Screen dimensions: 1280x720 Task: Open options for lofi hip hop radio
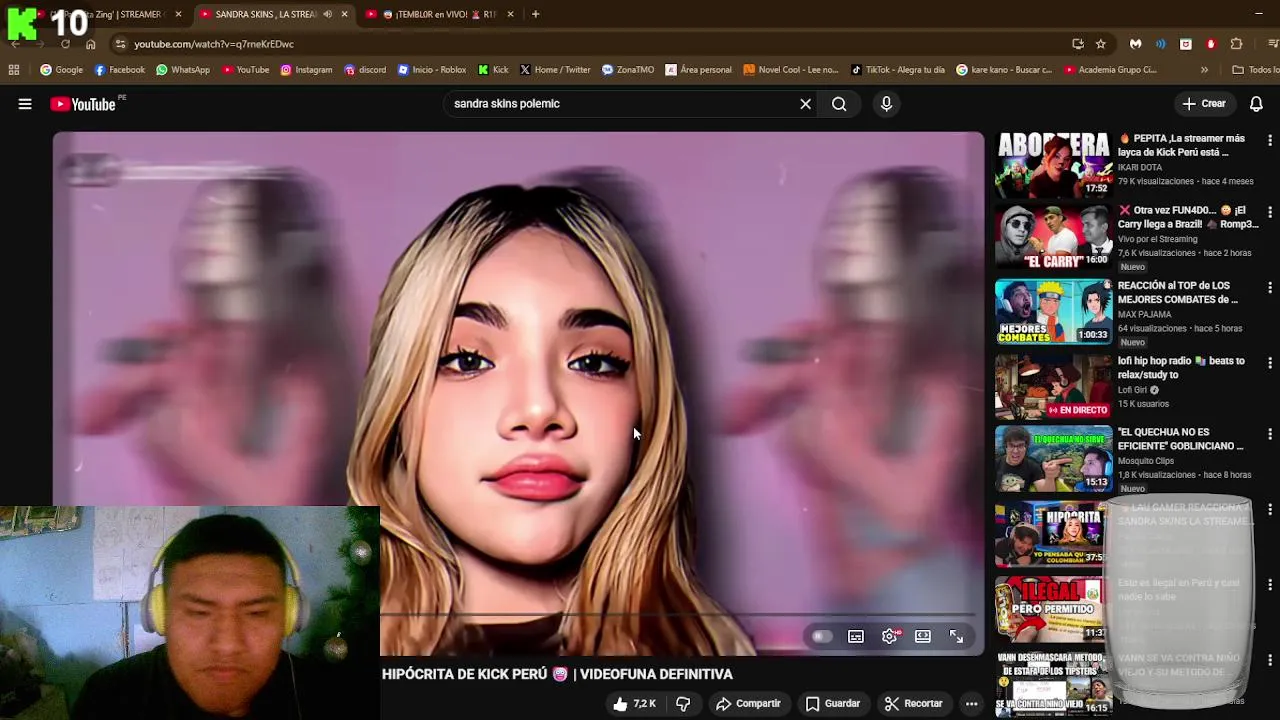click(x=1270, y=363)
